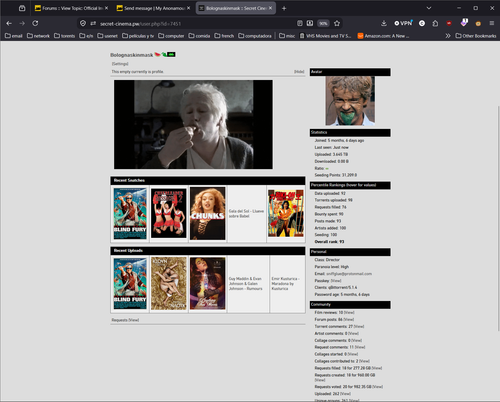Open the network bookmarks folder
Viewport: 500px width, 402px height.
pos(38,36)
